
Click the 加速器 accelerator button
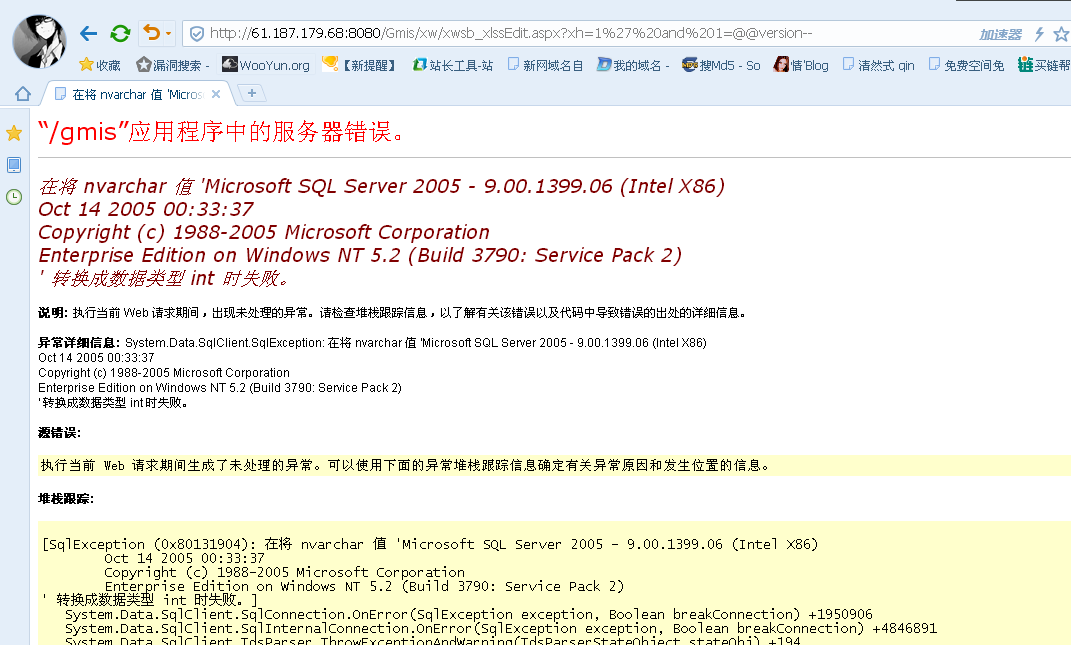tap(1000, 34)
